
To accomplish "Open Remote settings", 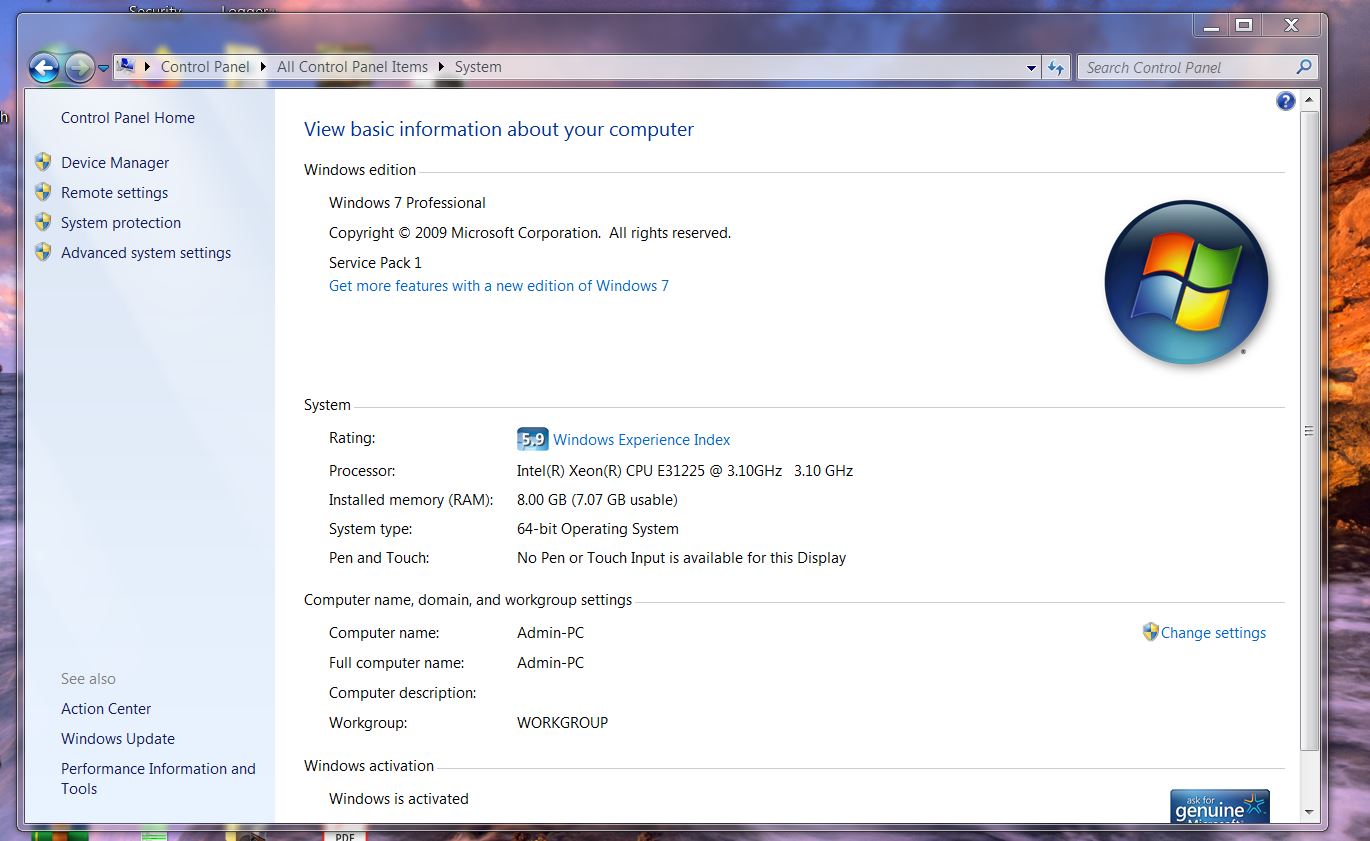I will [x=114, y=193].
